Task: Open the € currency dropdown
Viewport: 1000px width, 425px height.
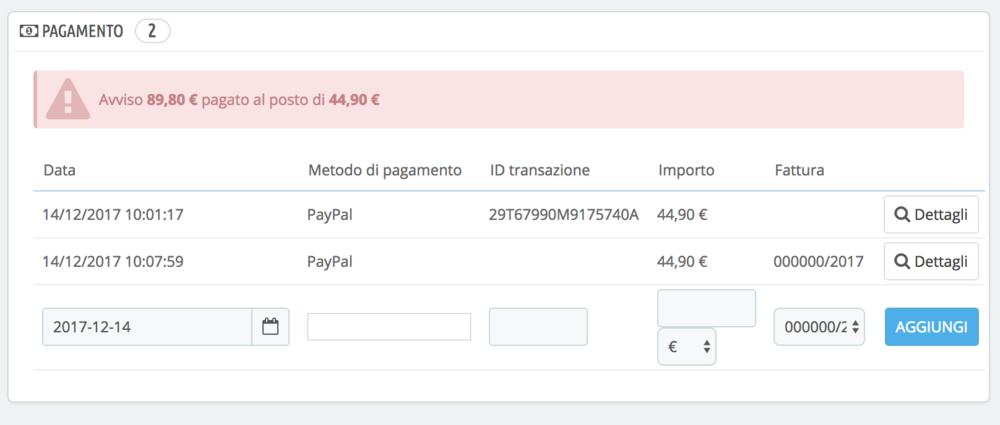Action: pos(686,346)
